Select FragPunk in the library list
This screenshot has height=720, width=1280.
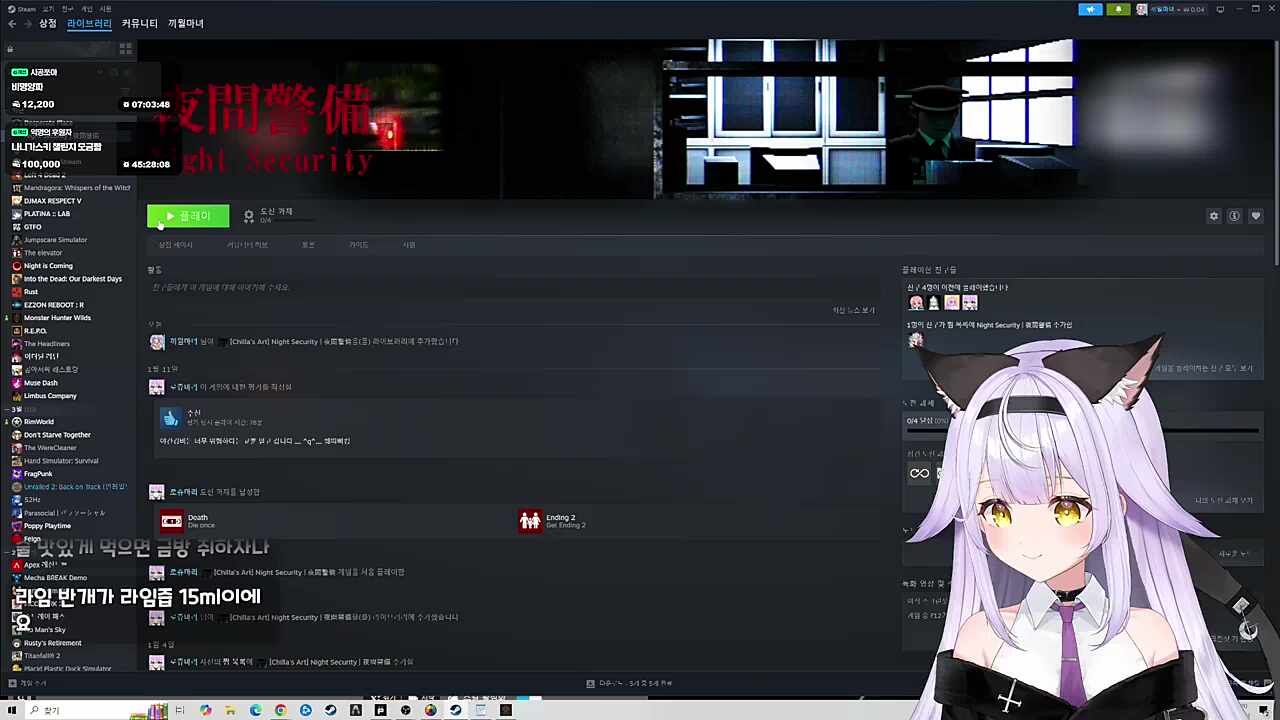[38, 474]
